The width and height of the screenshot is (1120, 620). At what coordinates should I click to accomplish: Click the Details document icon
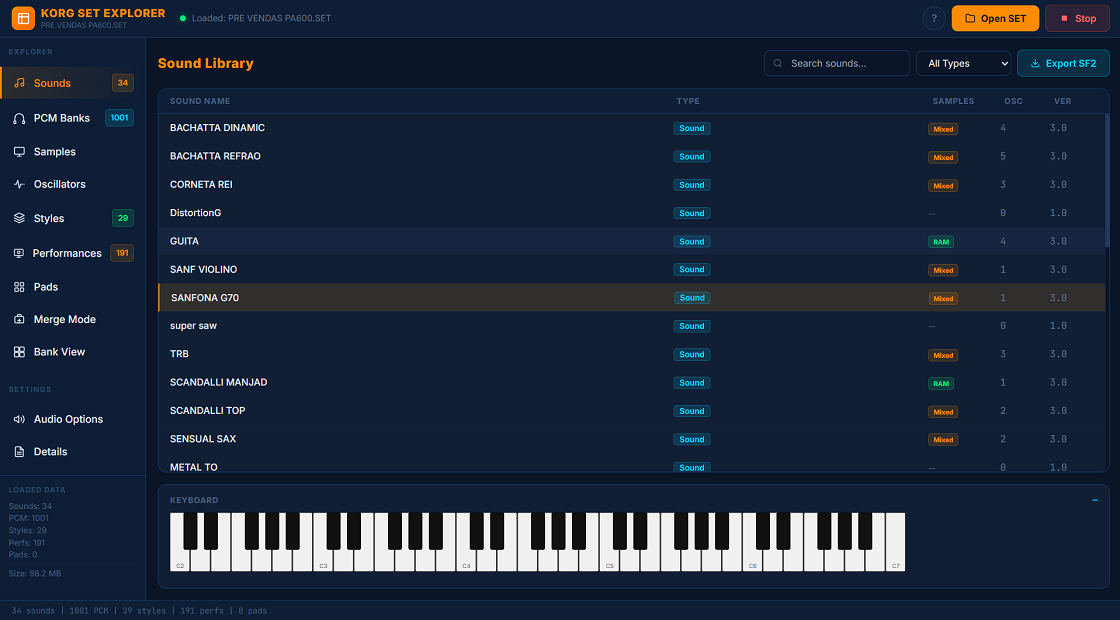pos(19,451)
